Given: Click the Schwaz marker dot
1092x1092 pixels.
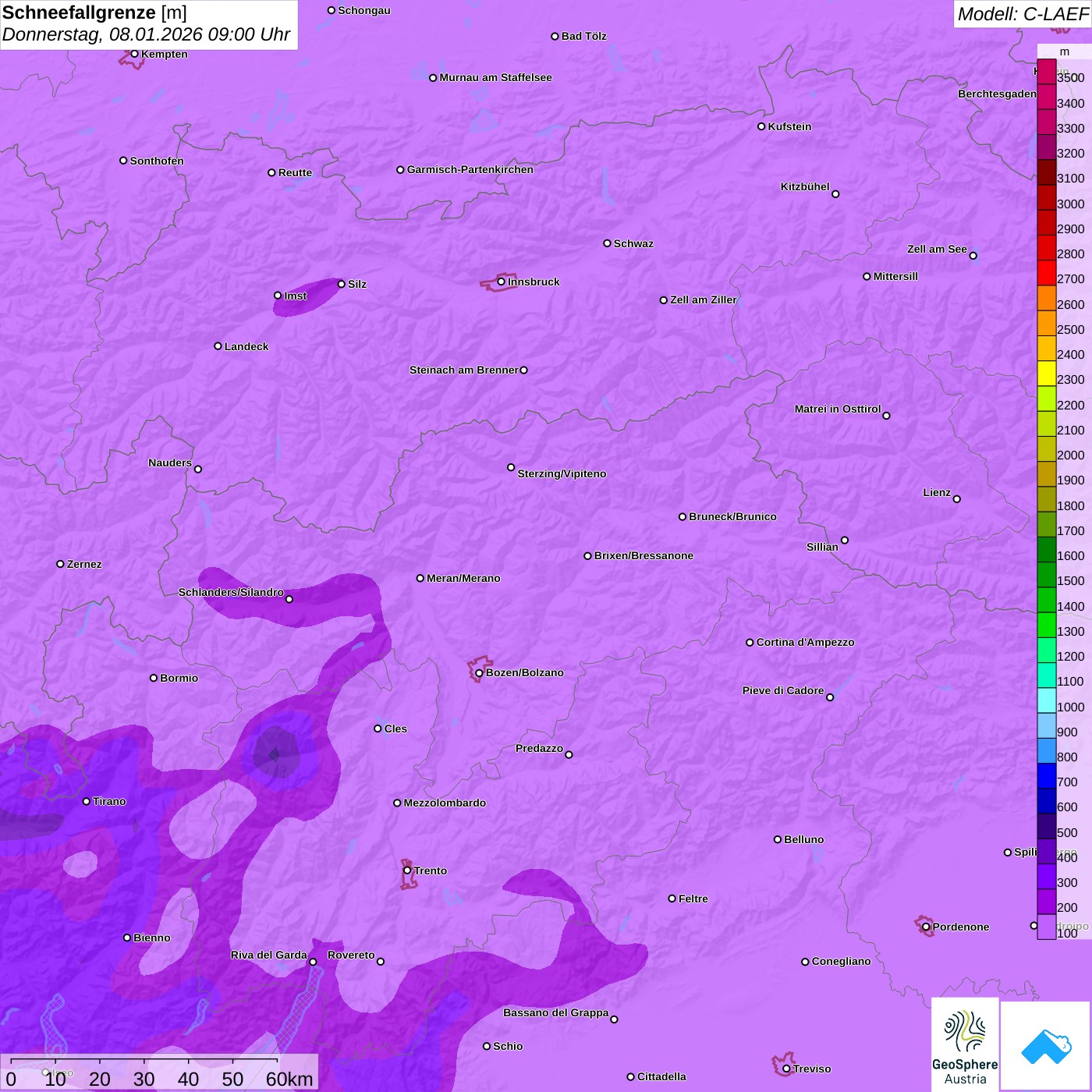Looking at the screenshot, I should click(x=607, y=243).
